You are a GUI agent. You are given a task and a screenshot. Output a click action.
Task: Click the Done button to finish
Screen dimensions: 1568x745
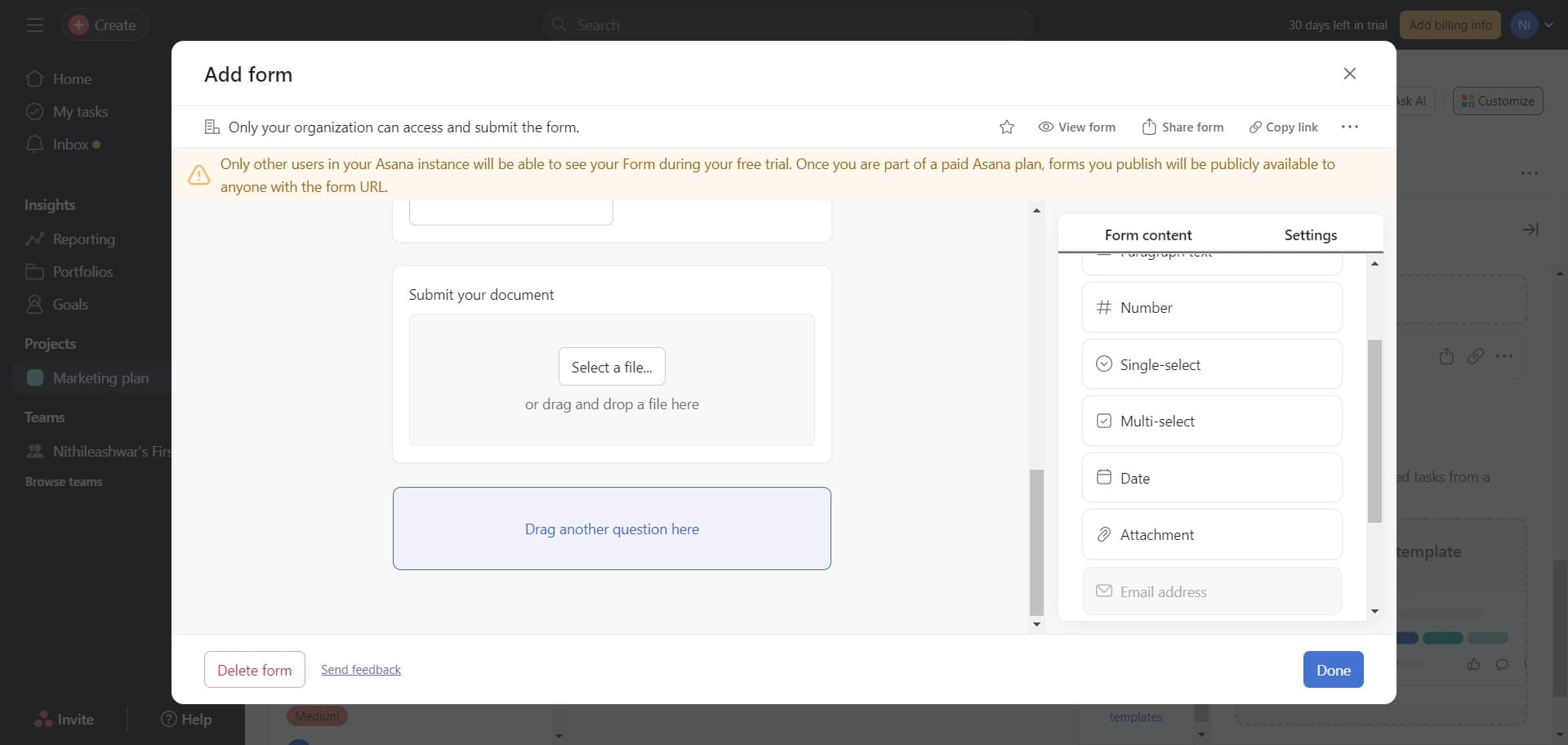pos(1333,669)
